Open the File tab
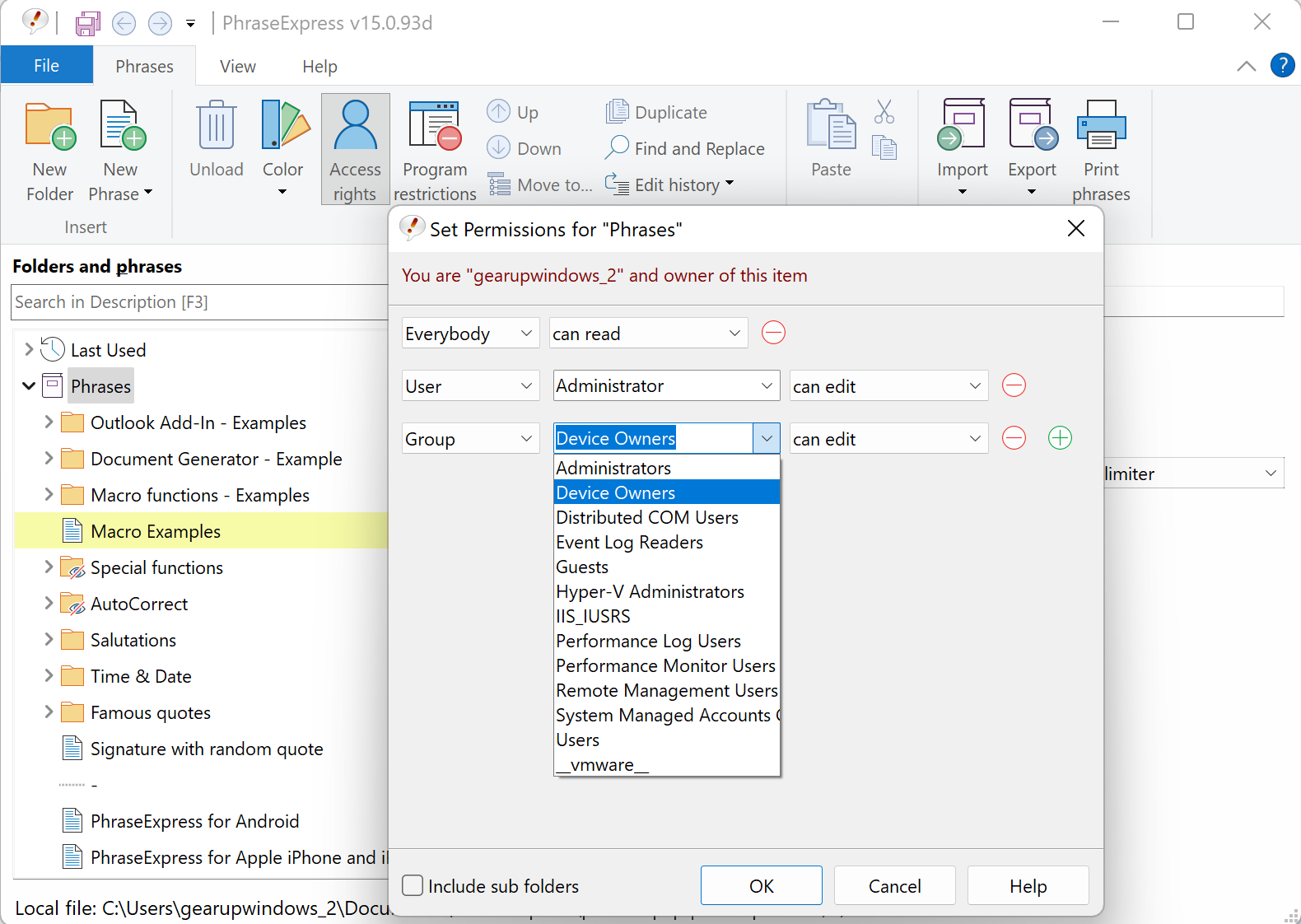 click(46, 66)
